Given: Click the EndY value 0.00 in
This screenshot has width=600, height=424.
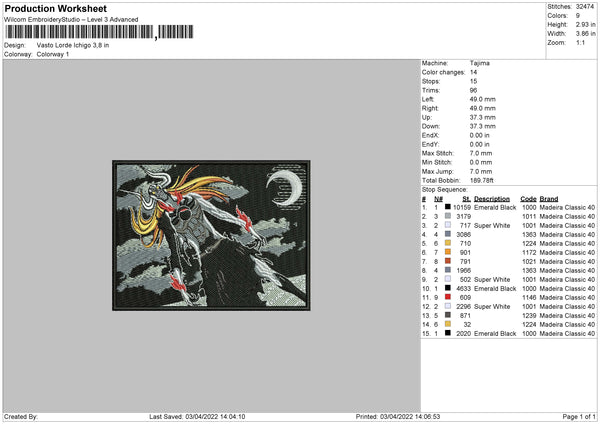Looking at the screenshot, I should [480, 144].
